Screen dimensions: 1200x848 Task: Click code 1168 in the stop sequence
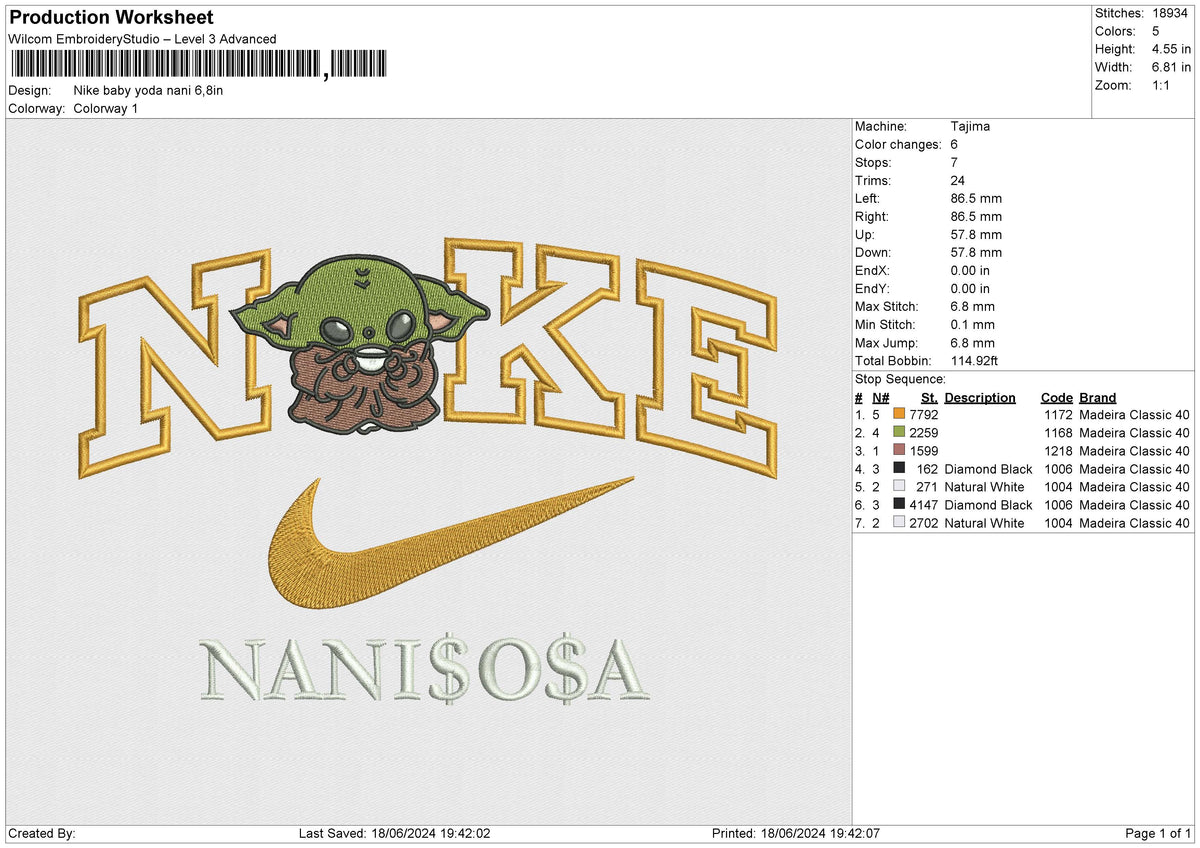pyautogui.click(x=1058, y=433)
